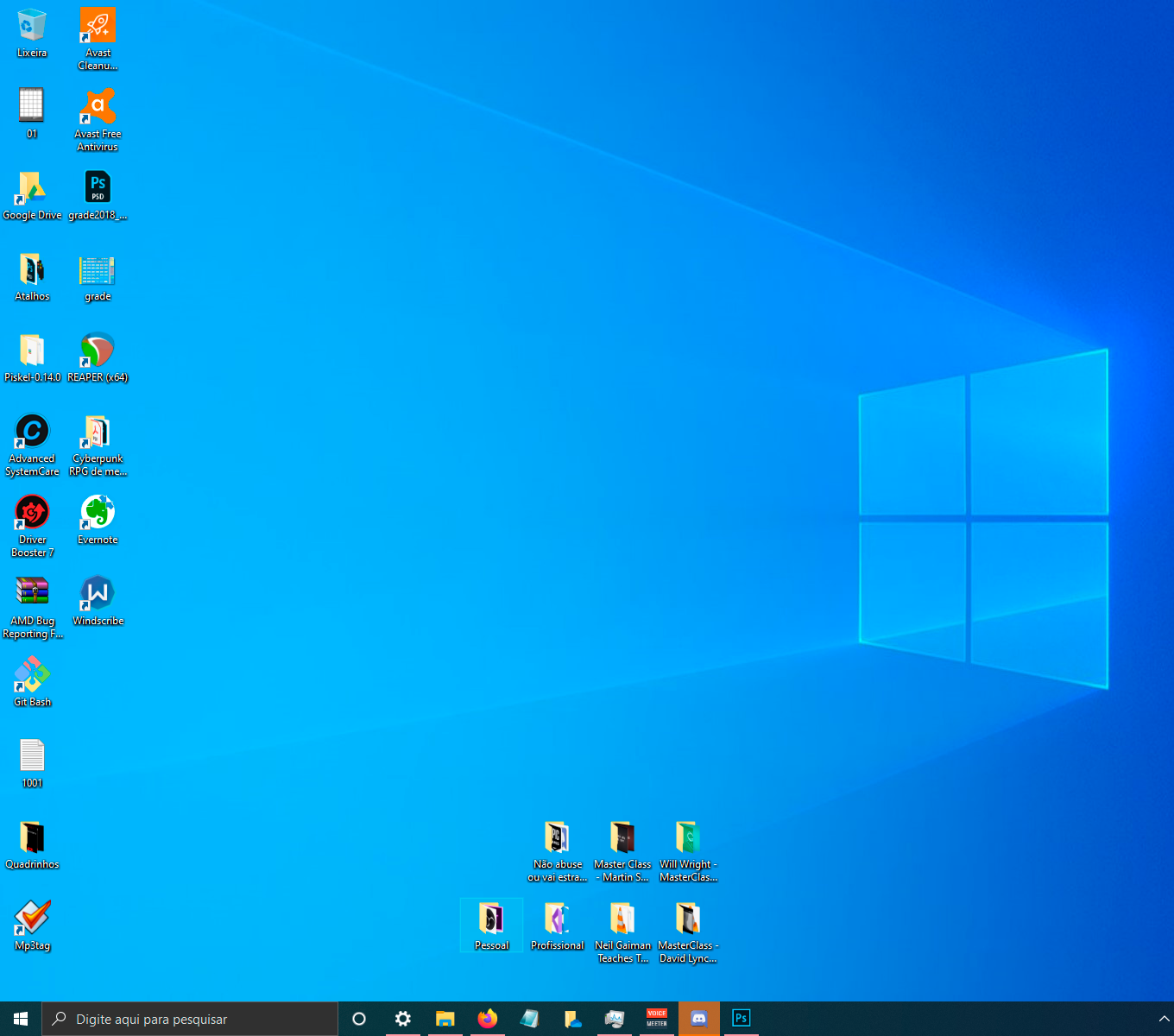
Task: Click the Cortana circle button
Action: (359, 1019)
